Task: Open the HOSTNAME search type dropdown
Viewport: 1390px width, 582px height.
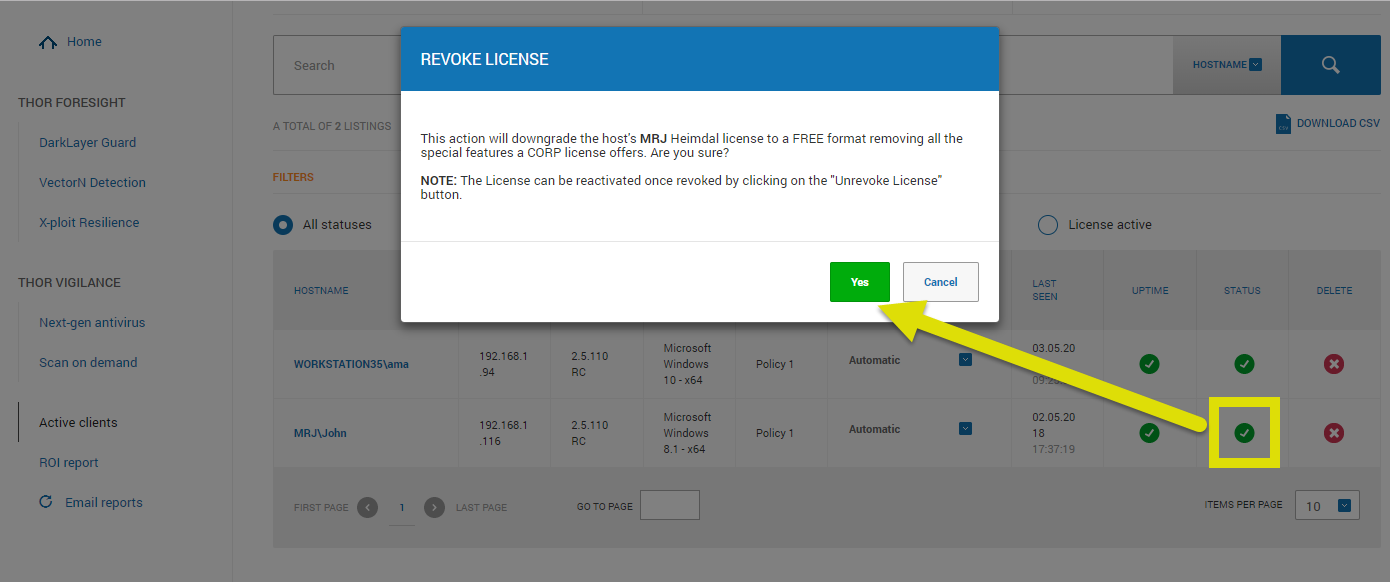Action: [x=1227, y=65]
